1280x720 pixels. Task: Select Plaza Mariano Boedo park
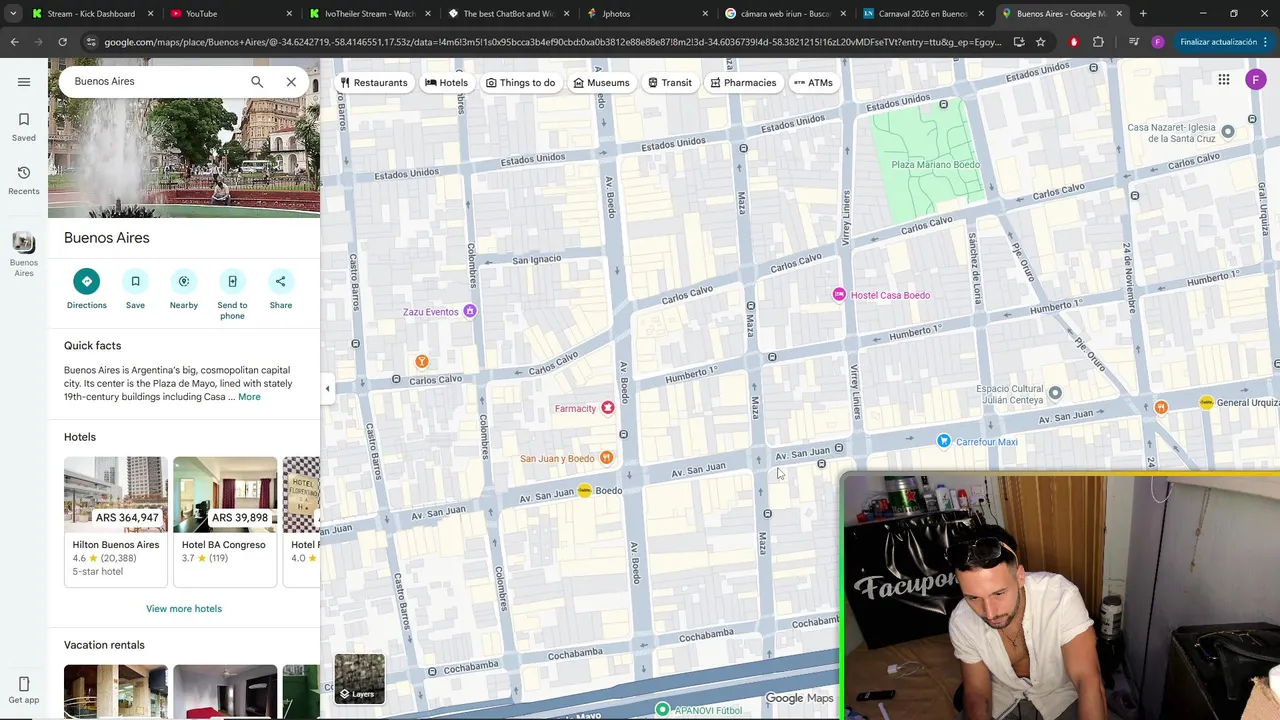(x=935, y=164)
